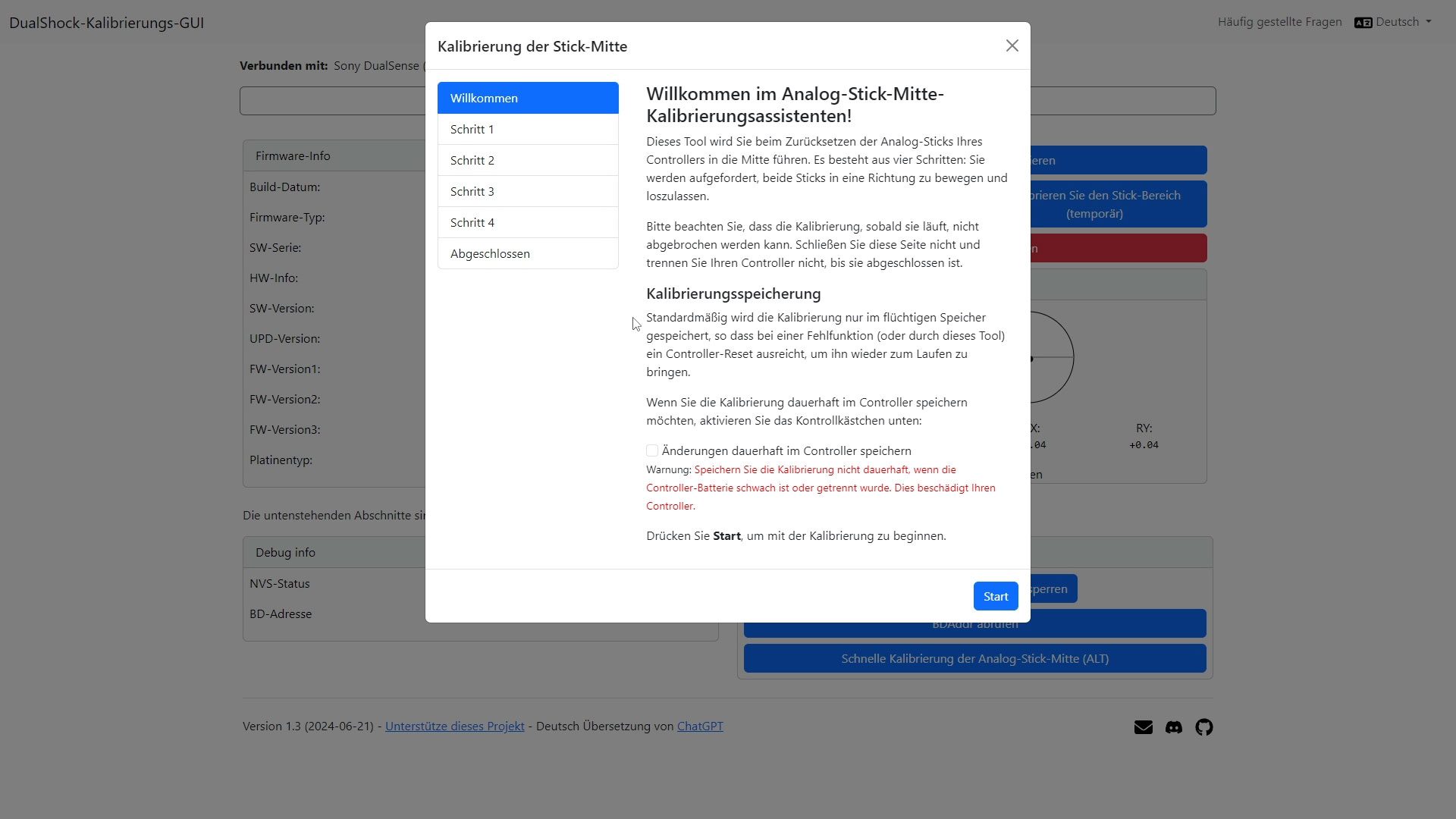1456x819 pixels.
Task: Open Unterstütze dieses Projekt link
Action: 454,726
